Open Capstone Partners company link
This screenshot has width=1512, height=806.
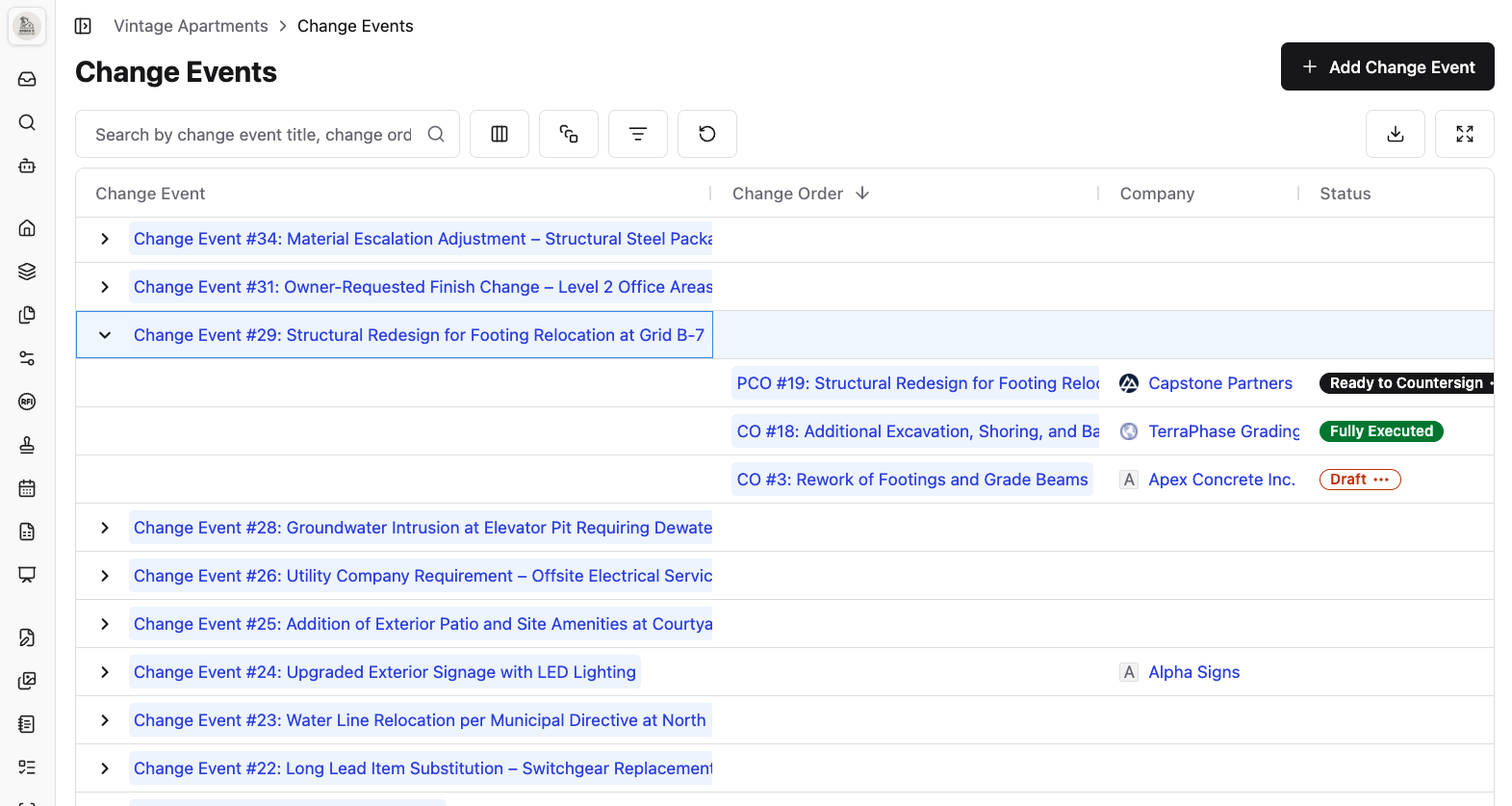[1220, 383]
